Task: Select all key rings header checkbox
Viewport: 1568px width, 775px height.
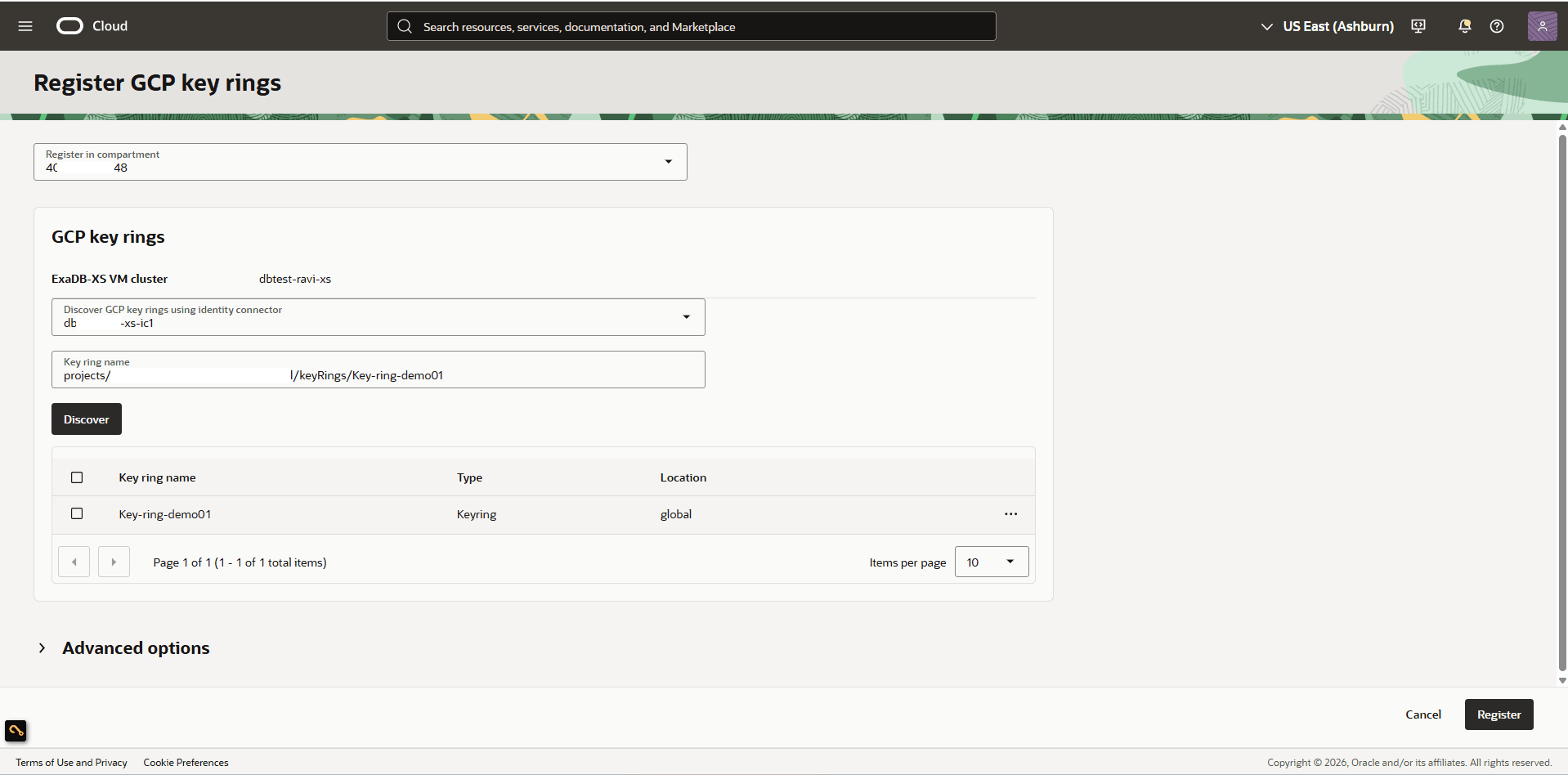Action: coord(77,477)
